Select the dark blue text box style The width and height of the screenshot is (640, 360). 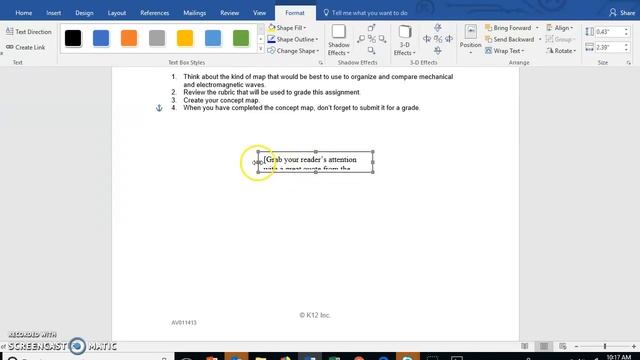point(101,38)
